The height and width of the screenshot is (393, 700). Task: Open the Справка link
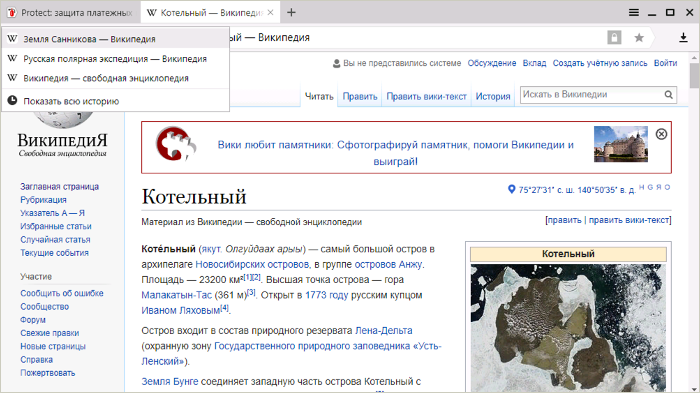[x=37, y=360]
